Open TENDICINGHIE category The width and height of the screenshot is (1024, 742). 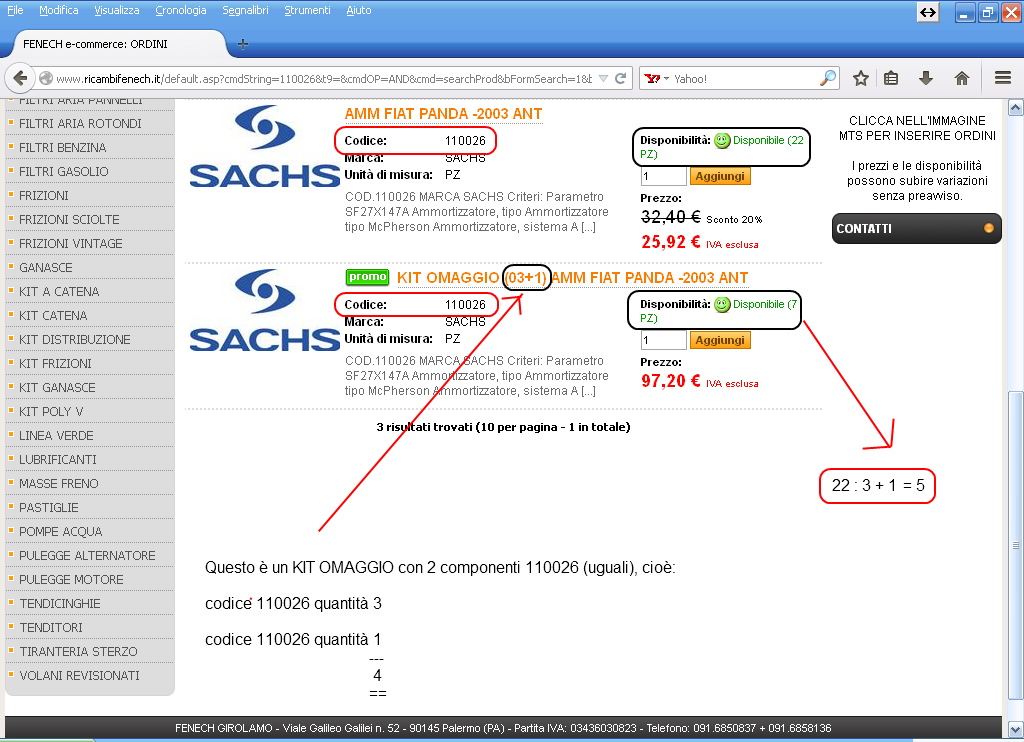pyautogui.click(x=60, y=604)
